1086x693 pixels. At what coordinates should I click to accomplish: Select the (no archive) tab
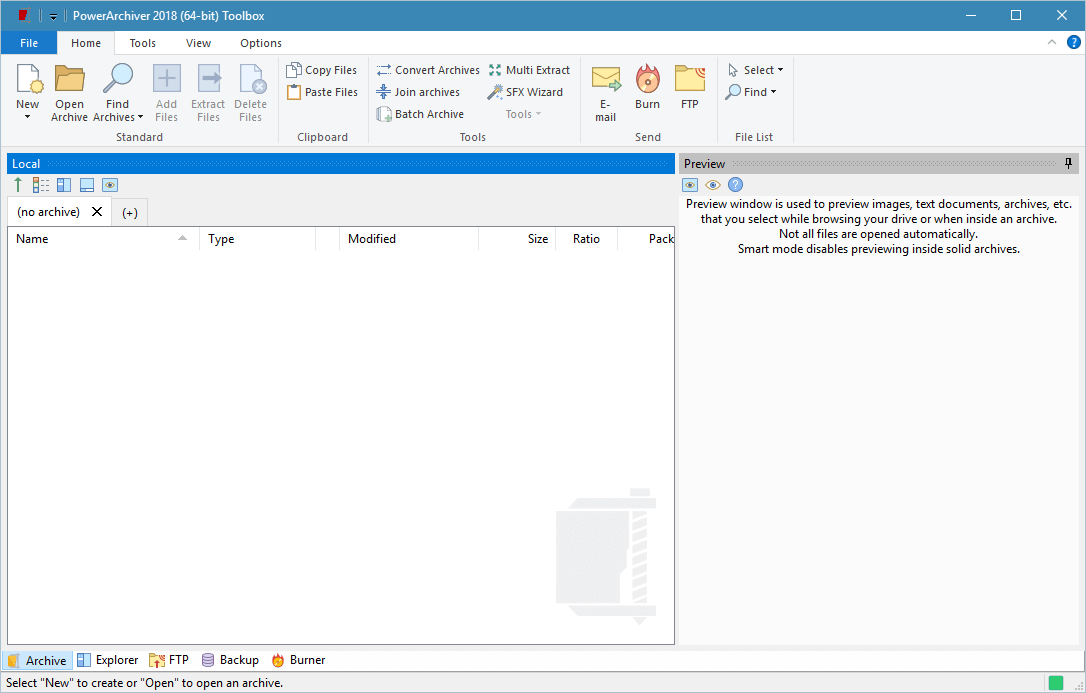(48, 212)
